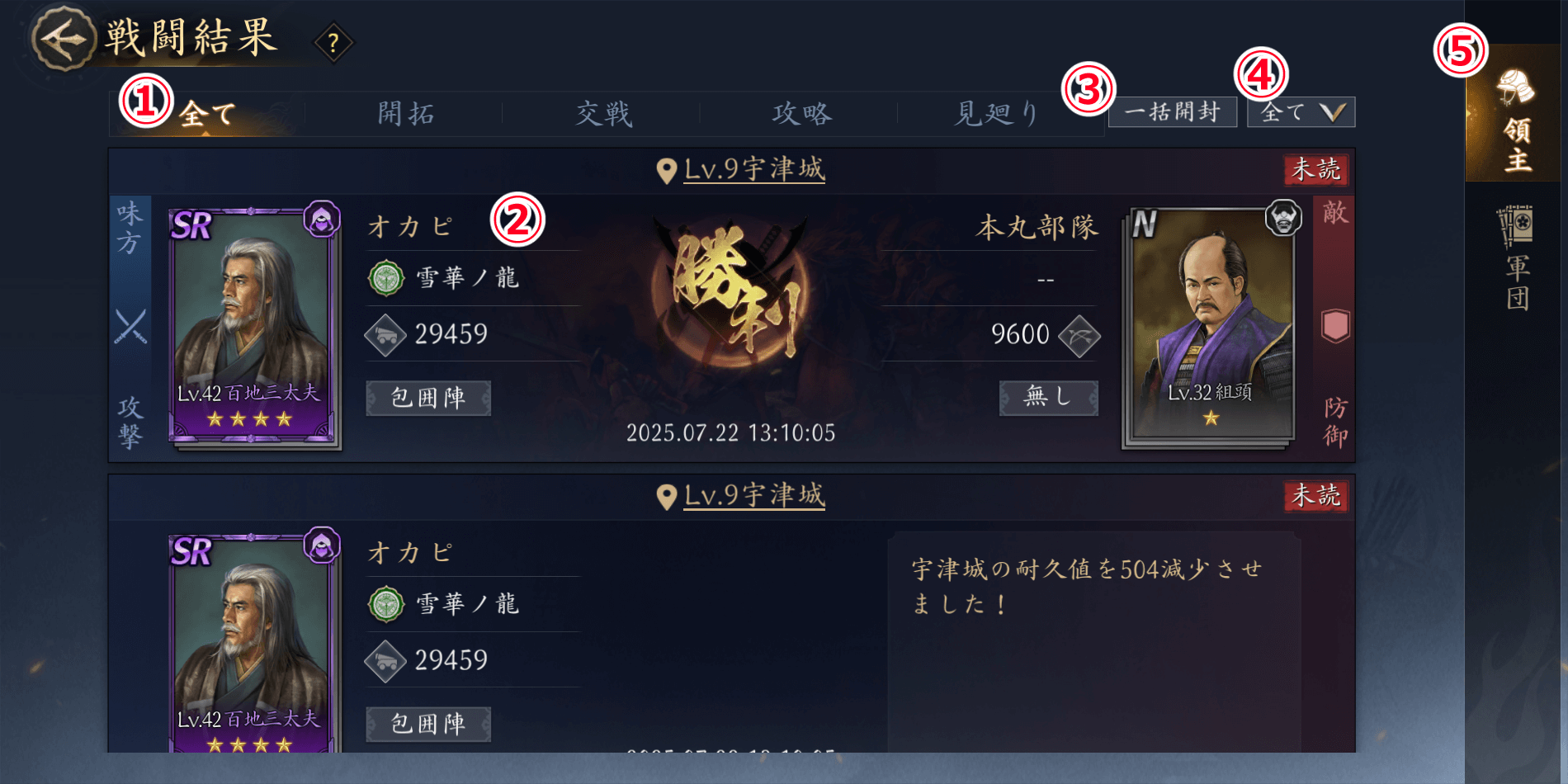
Task: Open the 軍団 banner sidebar icon
Action: coord(1517,257)
